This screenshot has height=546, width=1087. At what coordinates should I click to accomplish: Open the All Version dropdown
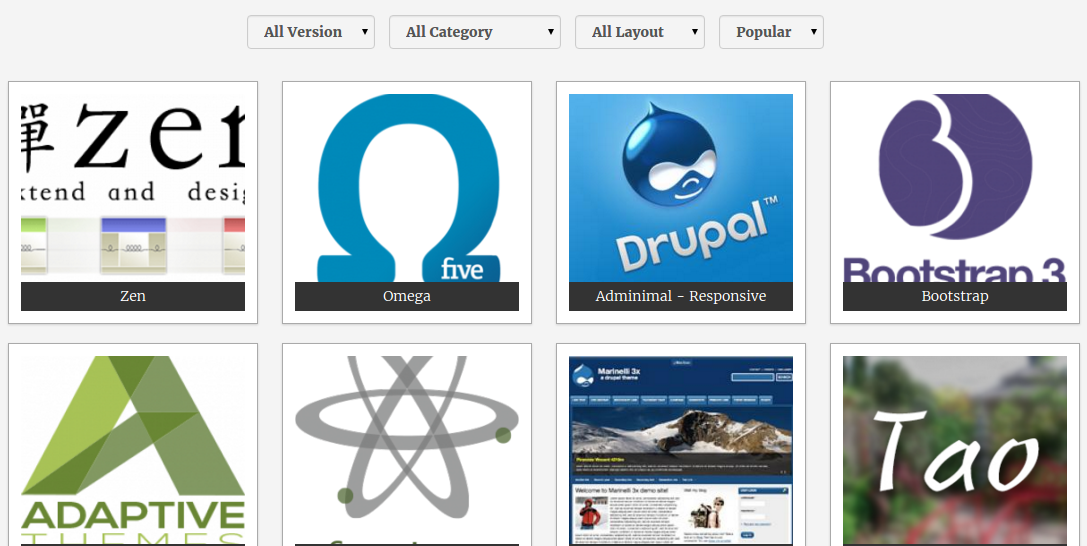tap(311, 32)
